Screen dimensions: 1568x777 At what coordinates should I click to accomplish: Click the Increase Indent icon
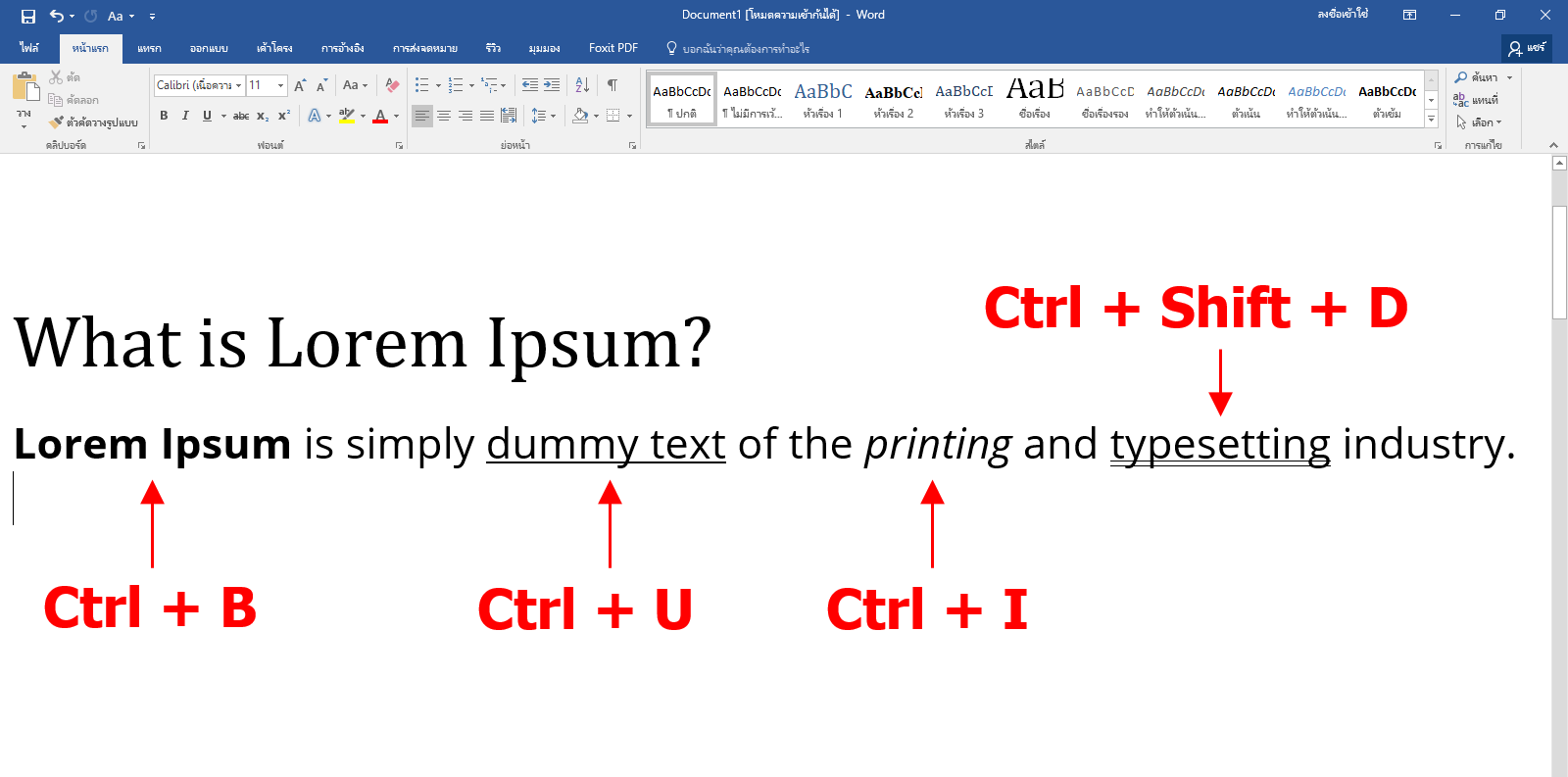click(x=552, y=85)
